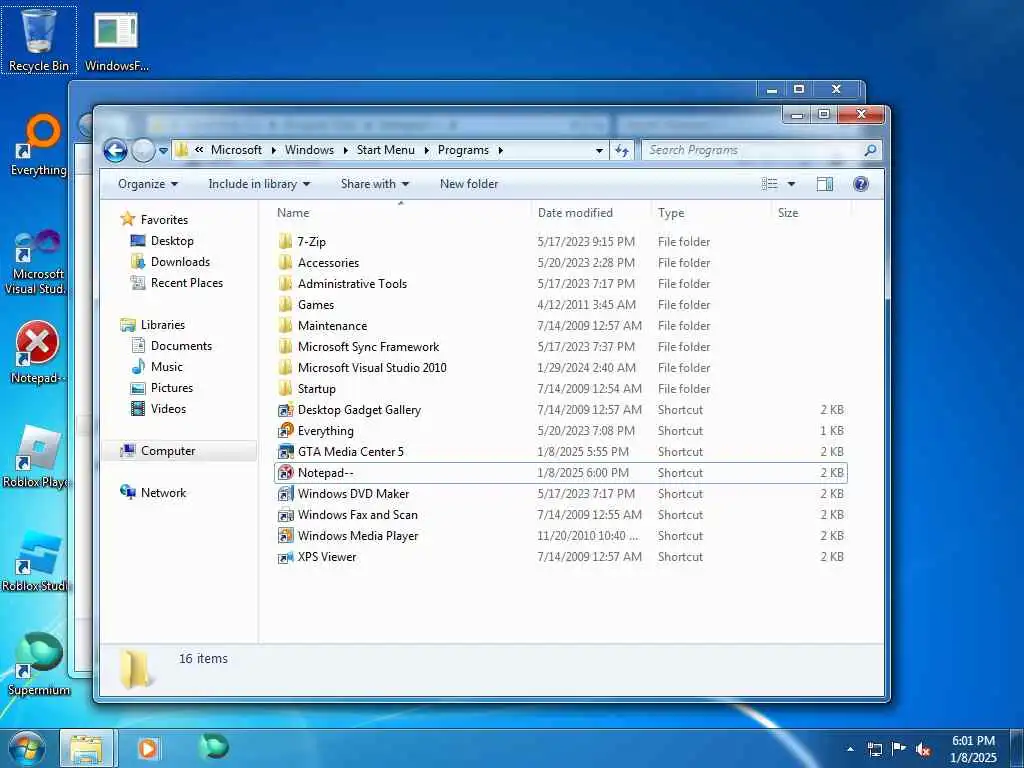
Task: Open the Share with dropdown
Action: tap(375, 184)
